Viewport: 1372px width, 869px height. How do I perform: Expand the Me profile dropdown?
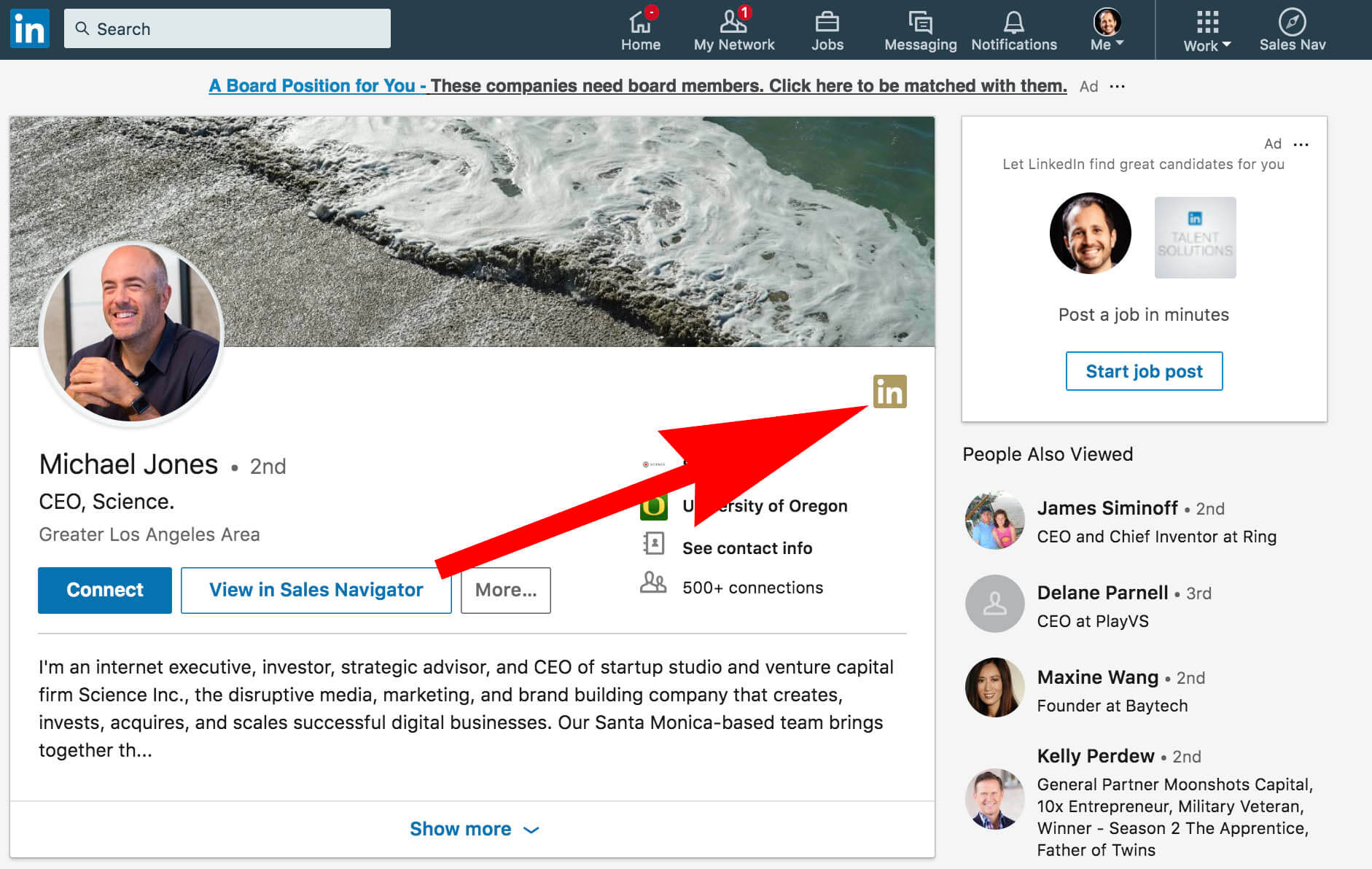(1107, 30)
